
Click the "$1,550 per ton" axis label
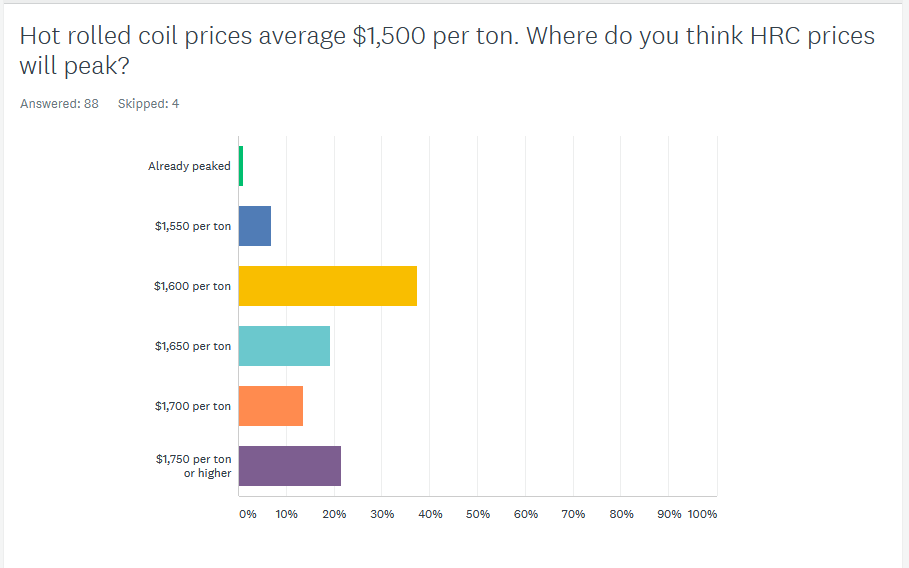point(193,226)
